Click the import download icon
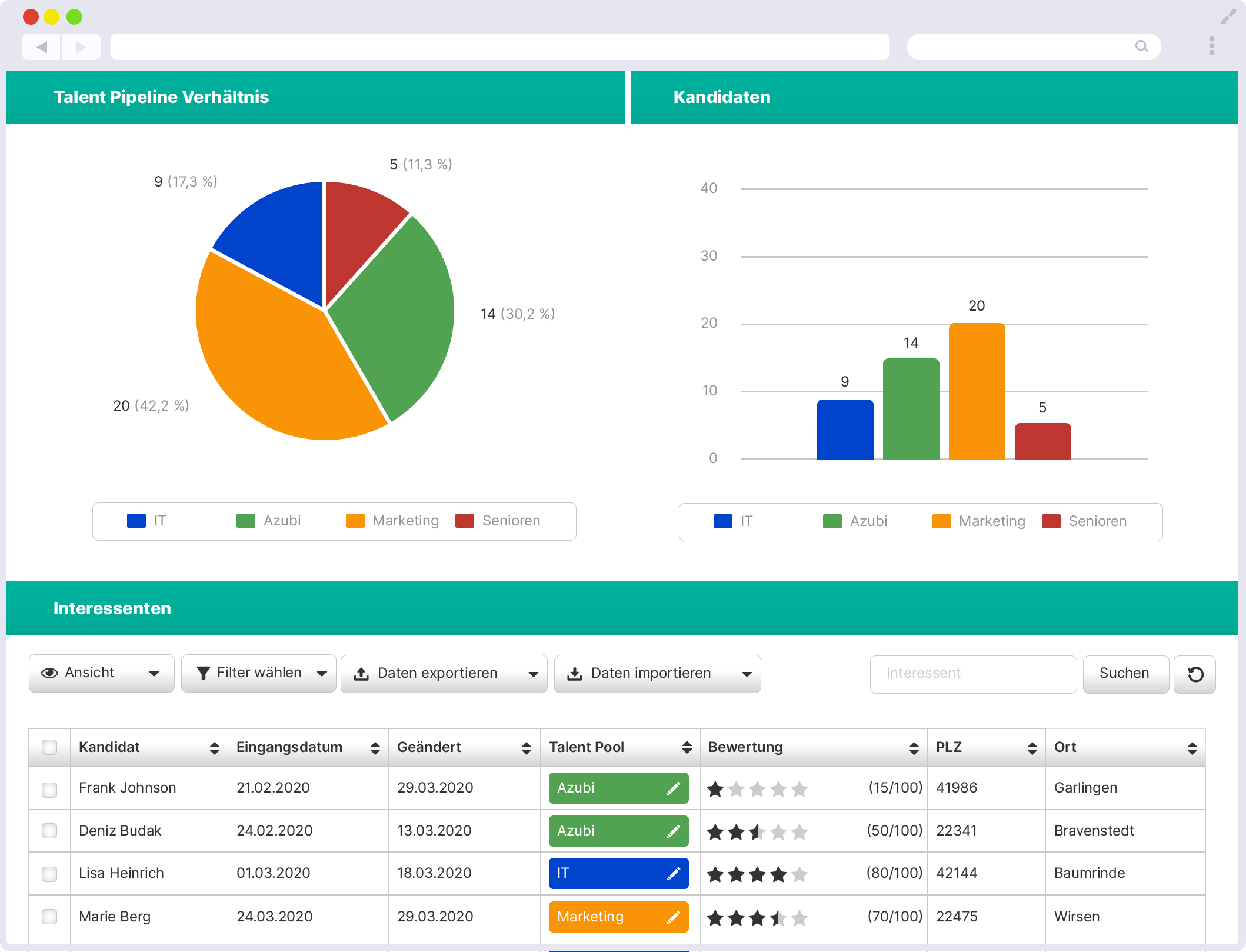 point(575,673)
